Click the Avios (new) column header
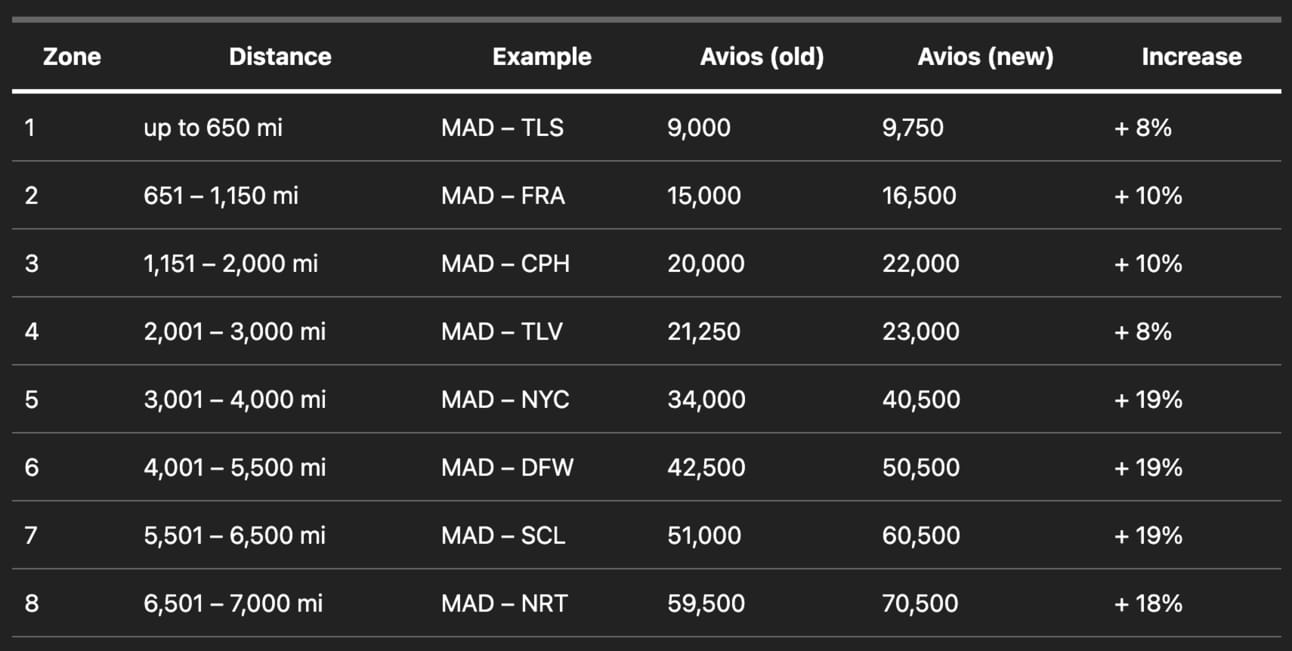 tap(986, 57)
